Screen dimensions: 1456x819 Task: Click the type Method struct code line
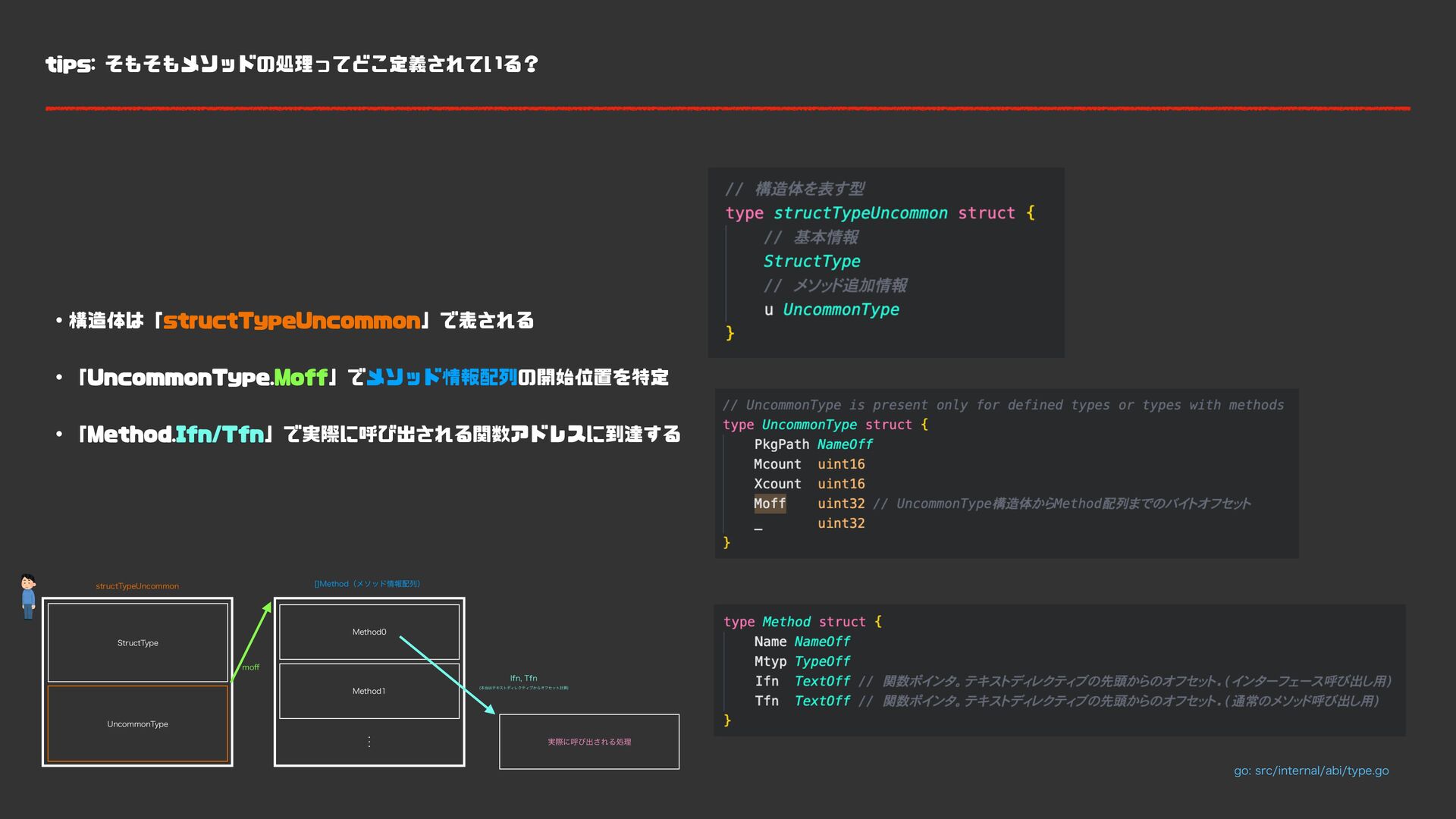tap(802, 622)
